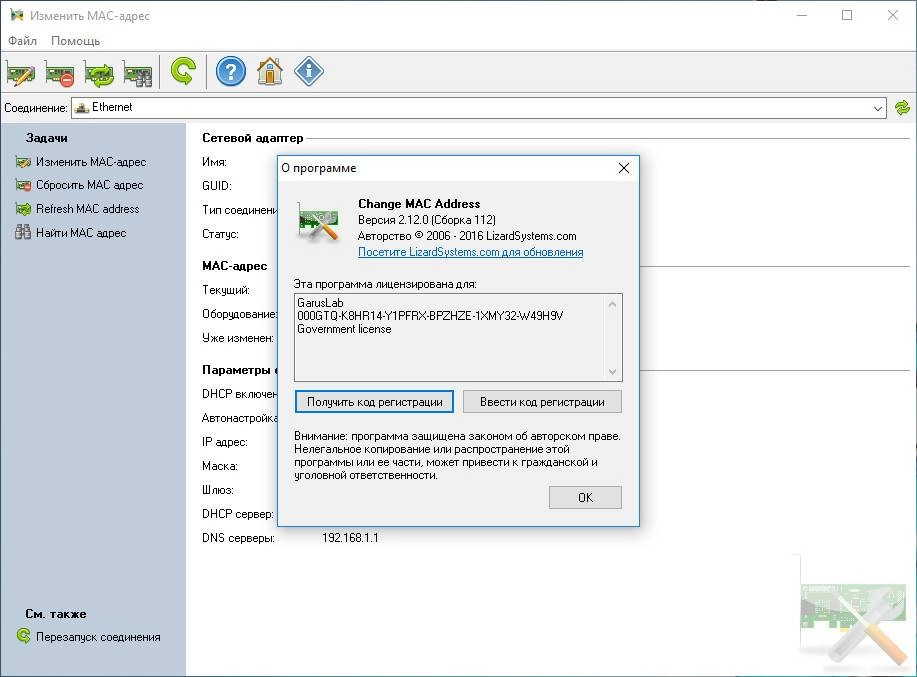Click the license text box scroll down arrow

[x=612, y=372]
